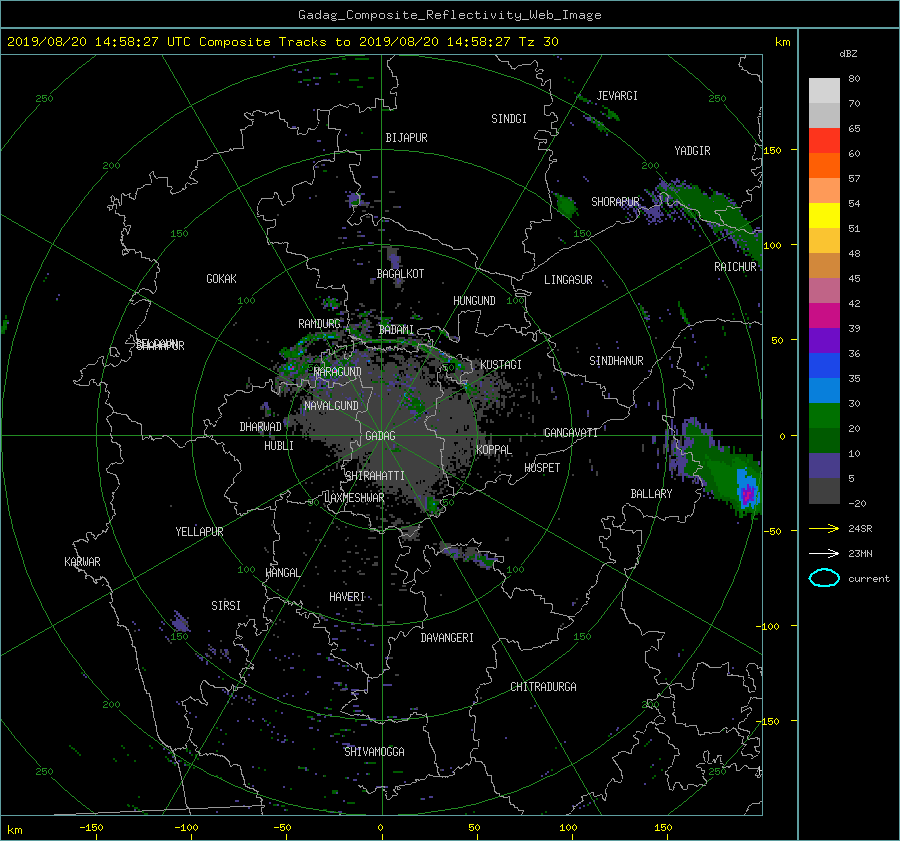Click the BADAMI city label

tap(396, 330)
